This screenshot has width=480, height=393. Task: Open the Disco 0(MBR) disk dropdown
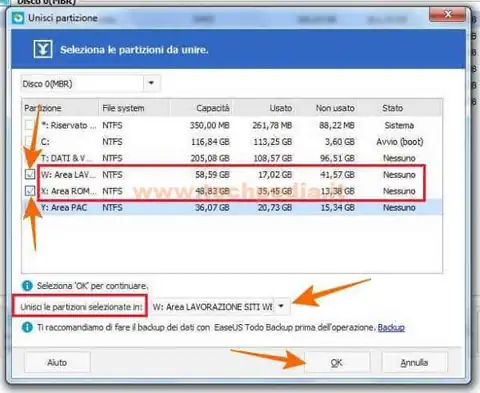152,83
